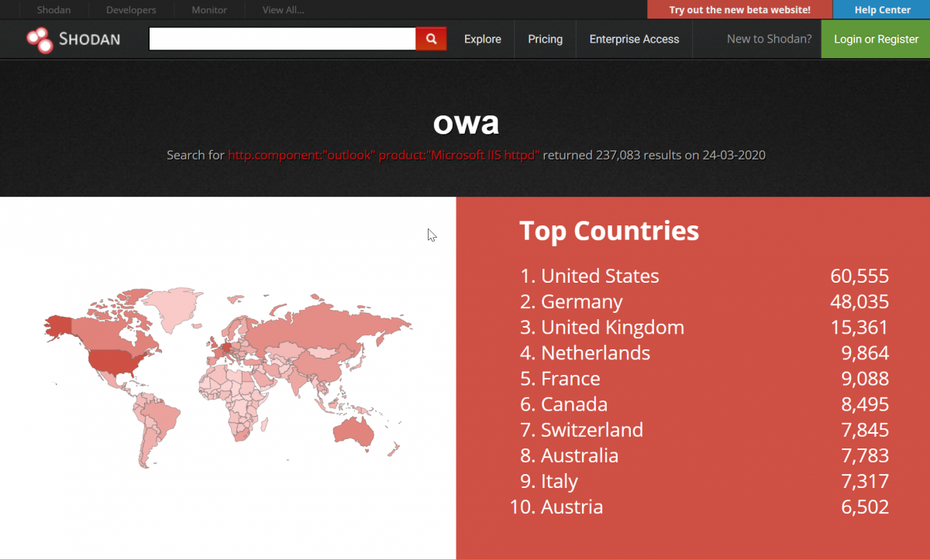
Task: Select Australia in country list
Action: (x=579, y=456)
